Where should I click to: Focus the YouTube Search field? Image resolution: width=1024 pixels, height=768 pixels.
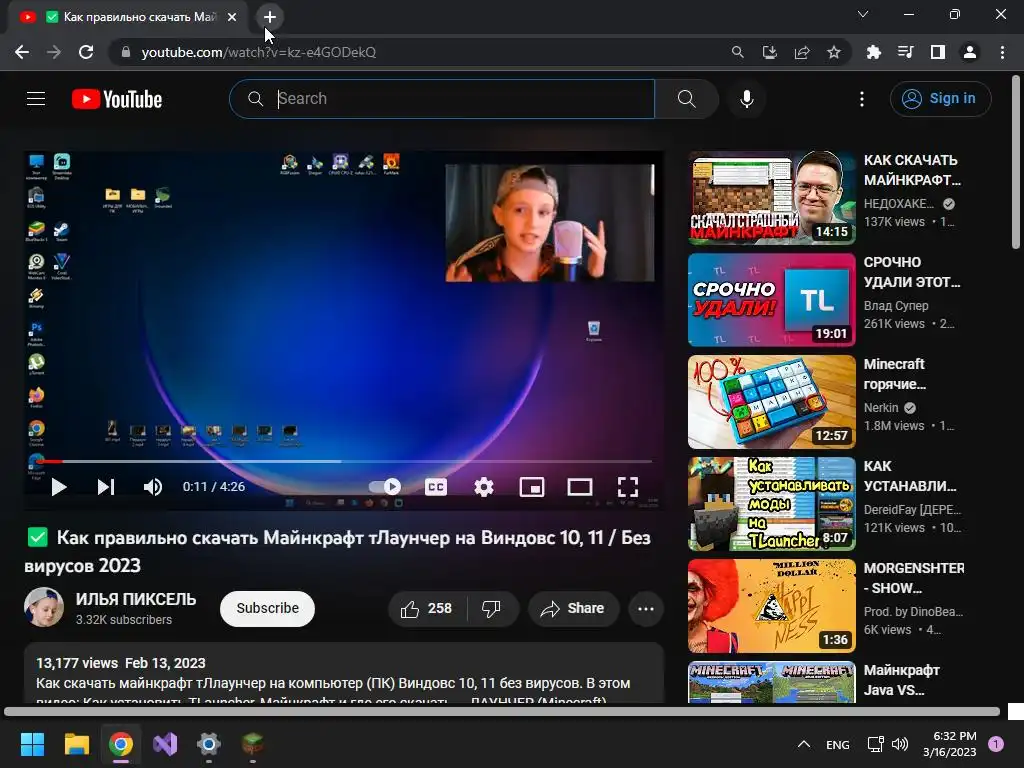442,99
